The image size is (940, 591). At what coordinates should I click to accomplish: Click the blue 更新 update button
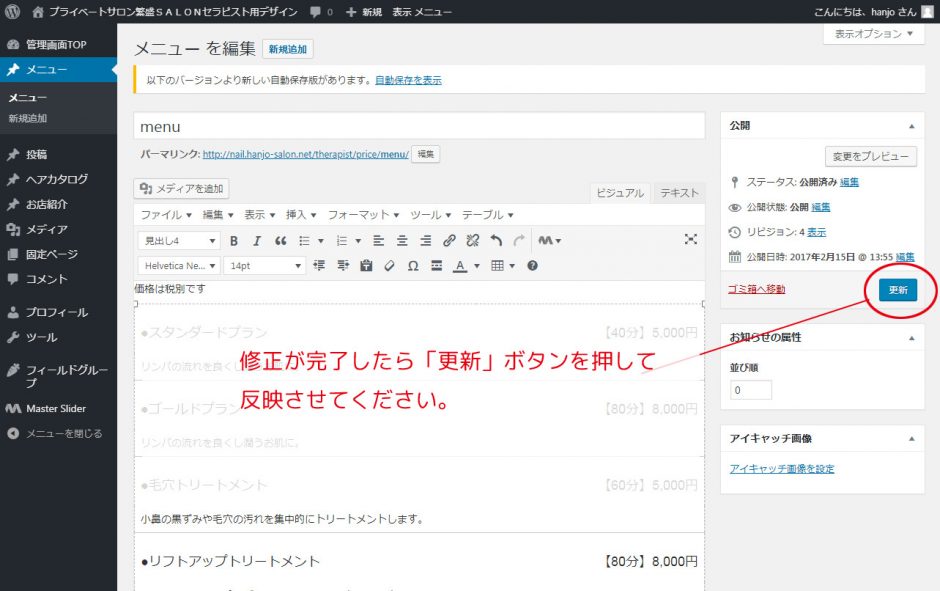click(x=897, y=290)
